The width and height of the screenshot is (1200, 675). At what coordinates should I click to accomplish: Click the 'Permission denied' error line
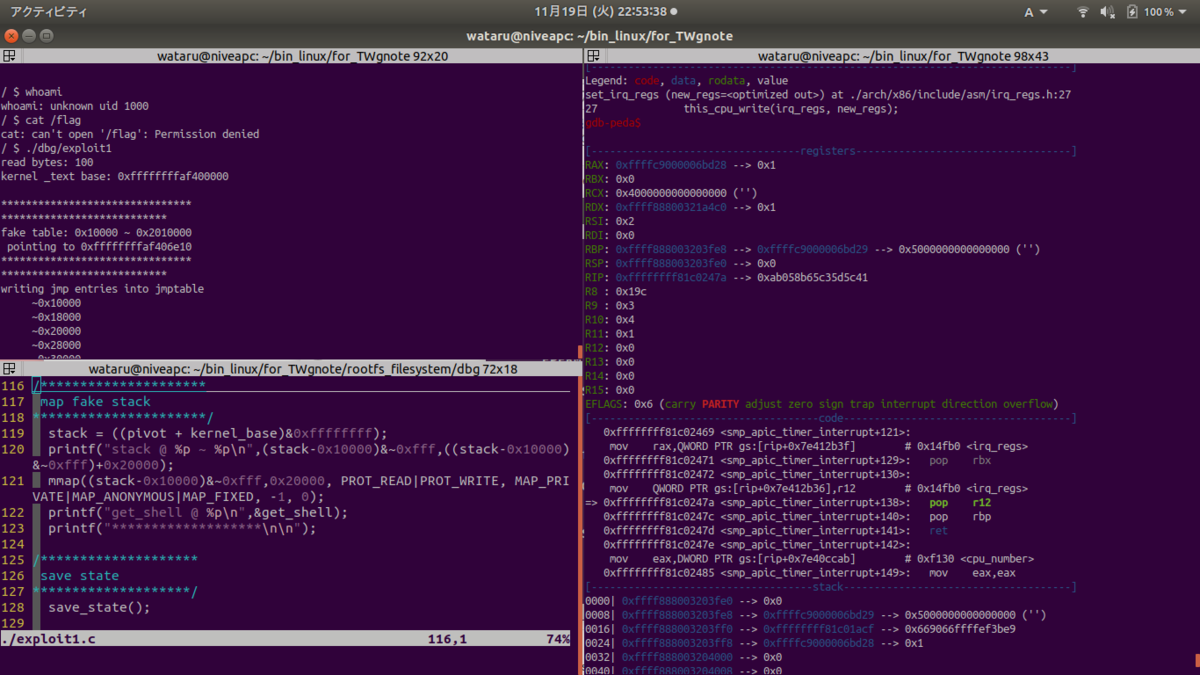[130, 134]
